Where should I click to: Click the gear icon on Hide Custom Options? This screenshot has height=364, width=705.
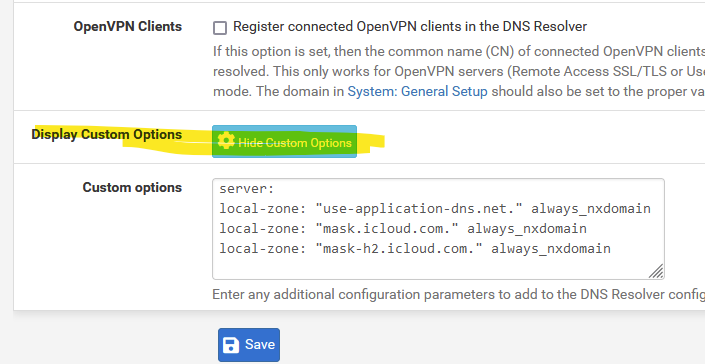[226, 141]
